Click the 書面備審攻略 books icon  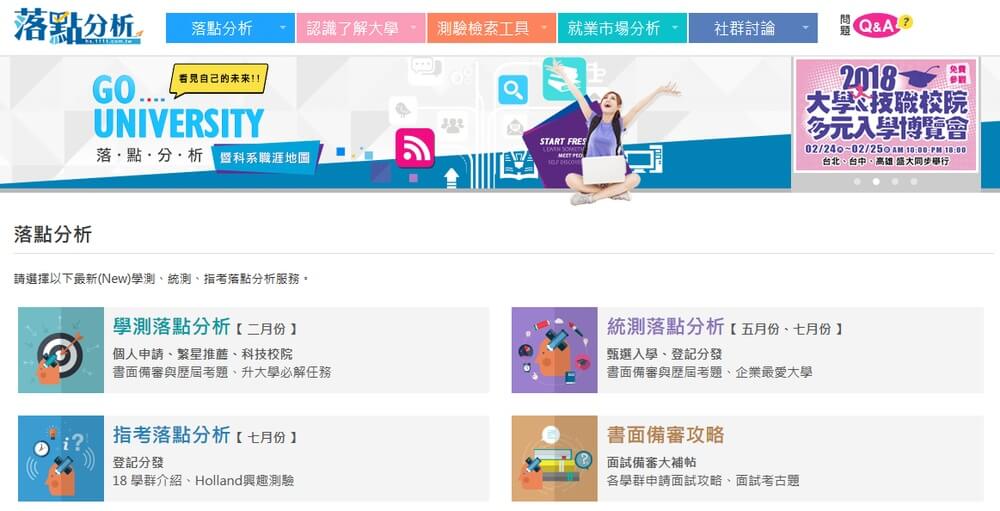[x=554, y=459]
